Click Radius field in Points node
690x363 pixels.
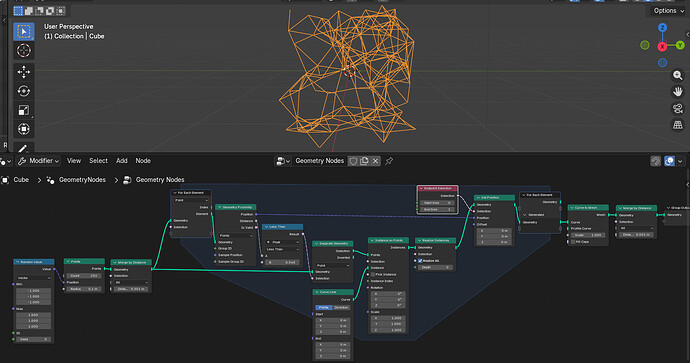[x=84, y=289]
